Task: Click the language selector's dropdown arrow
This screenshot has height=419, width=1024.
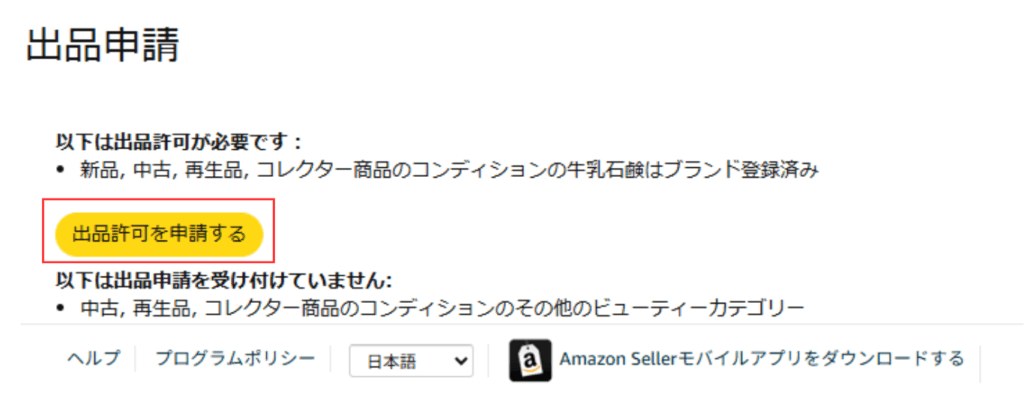Action: 461,361
